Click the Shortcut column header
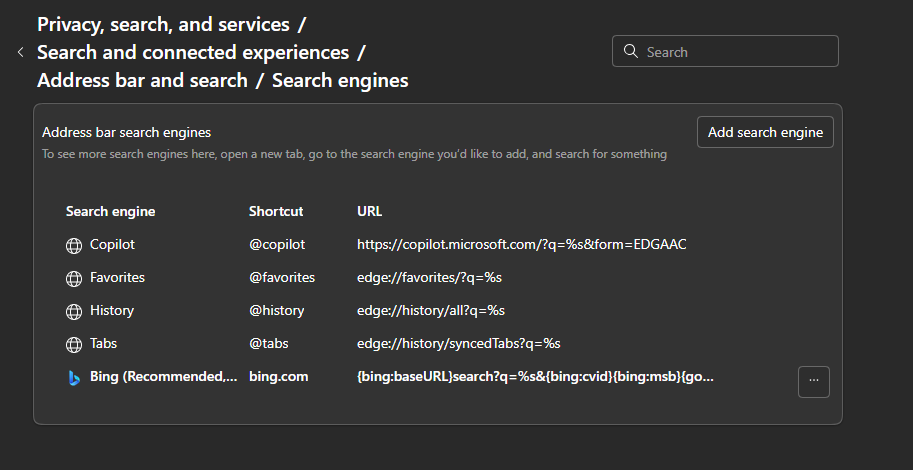The image size is (913, 470). tap(276, 211)
